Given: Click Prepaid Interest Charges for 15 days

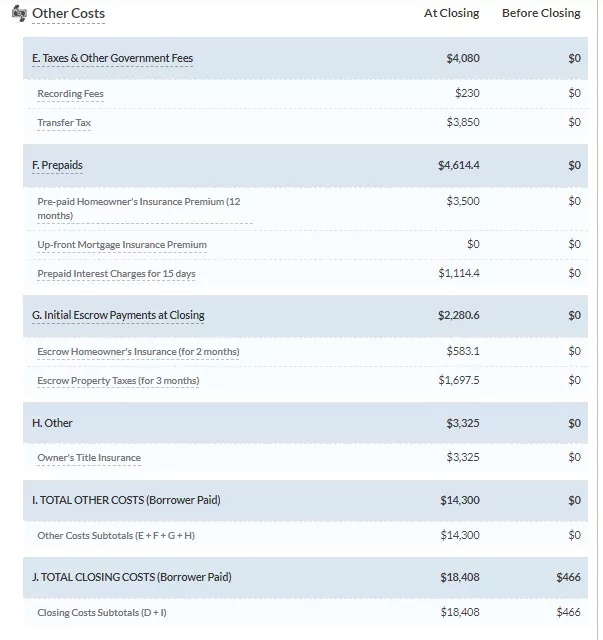Looking at the screenshot, I should tap(116, 274).
